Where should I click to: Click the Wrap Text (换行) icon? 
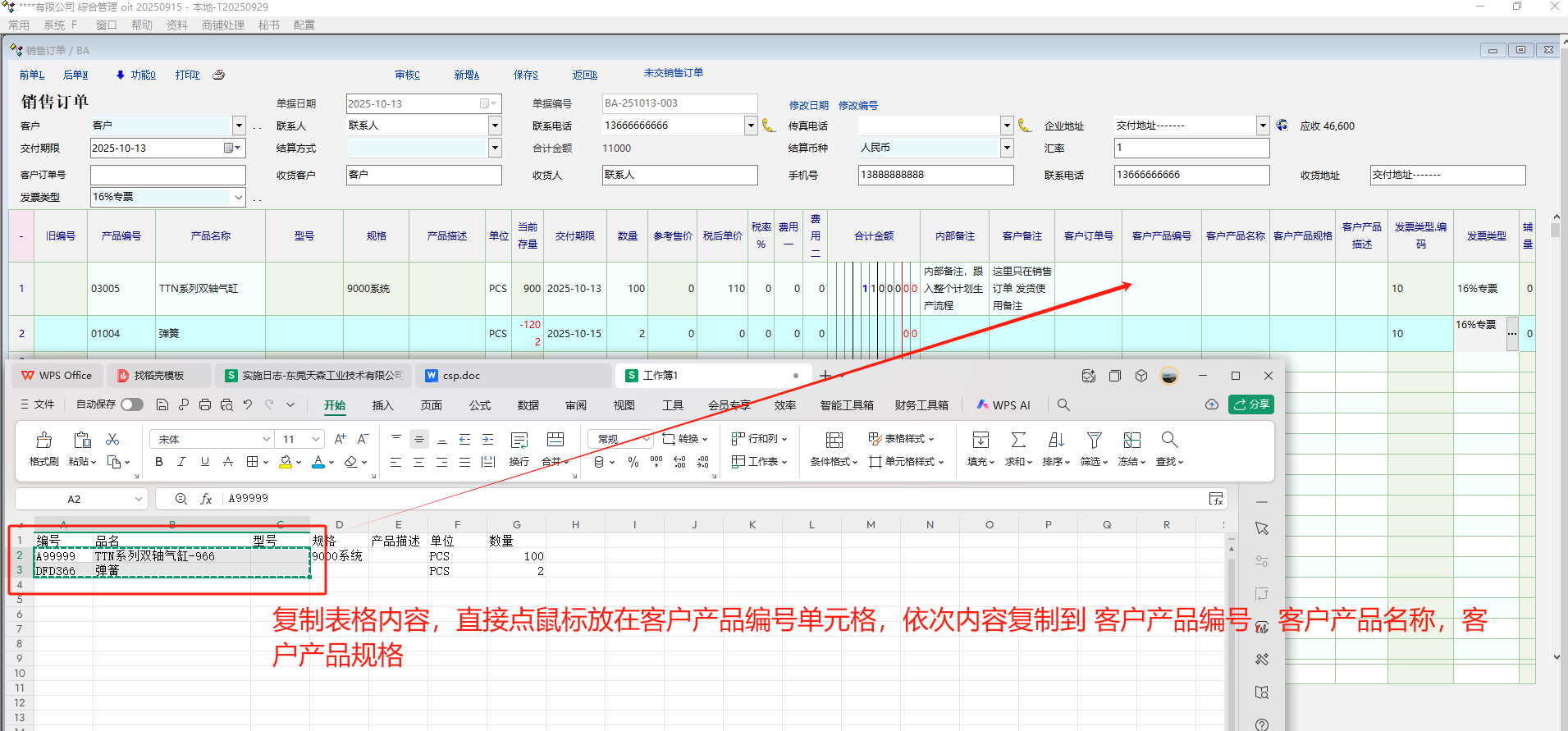[x=519, y=441]
